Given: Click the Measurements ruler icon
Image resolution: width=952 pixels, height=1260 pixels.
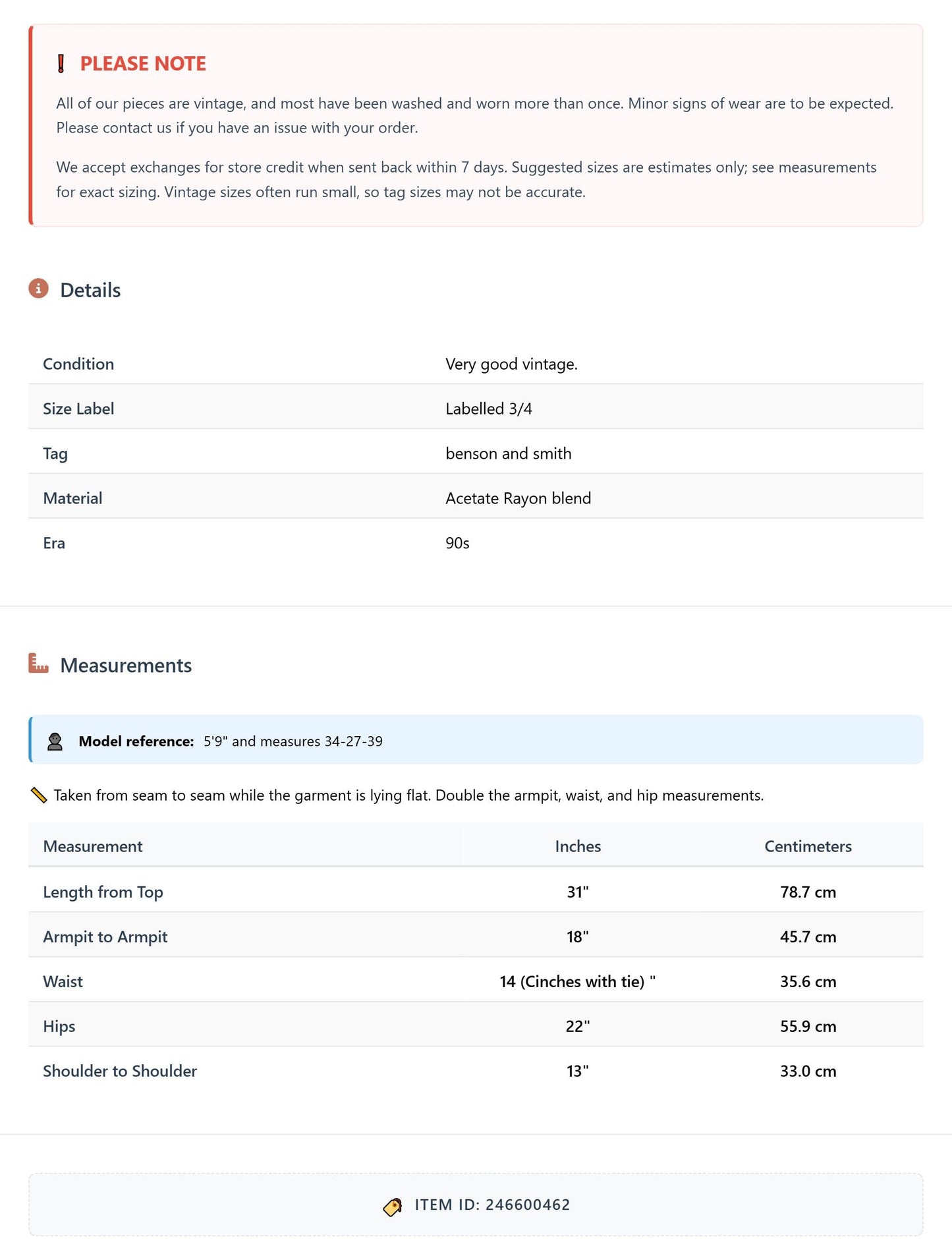Looking at the screenshot, I should [x=39, y=664].
